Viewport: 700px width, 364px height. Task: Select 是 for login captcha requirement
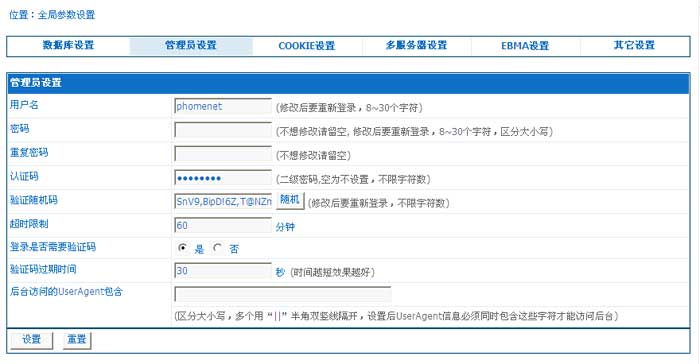click(182, 247)
